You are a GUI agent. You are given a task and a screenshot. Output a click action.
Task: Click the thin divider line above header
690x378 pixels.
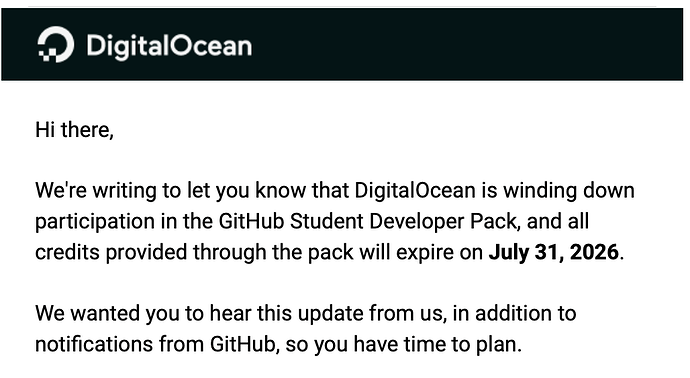[x=342, y=6]
